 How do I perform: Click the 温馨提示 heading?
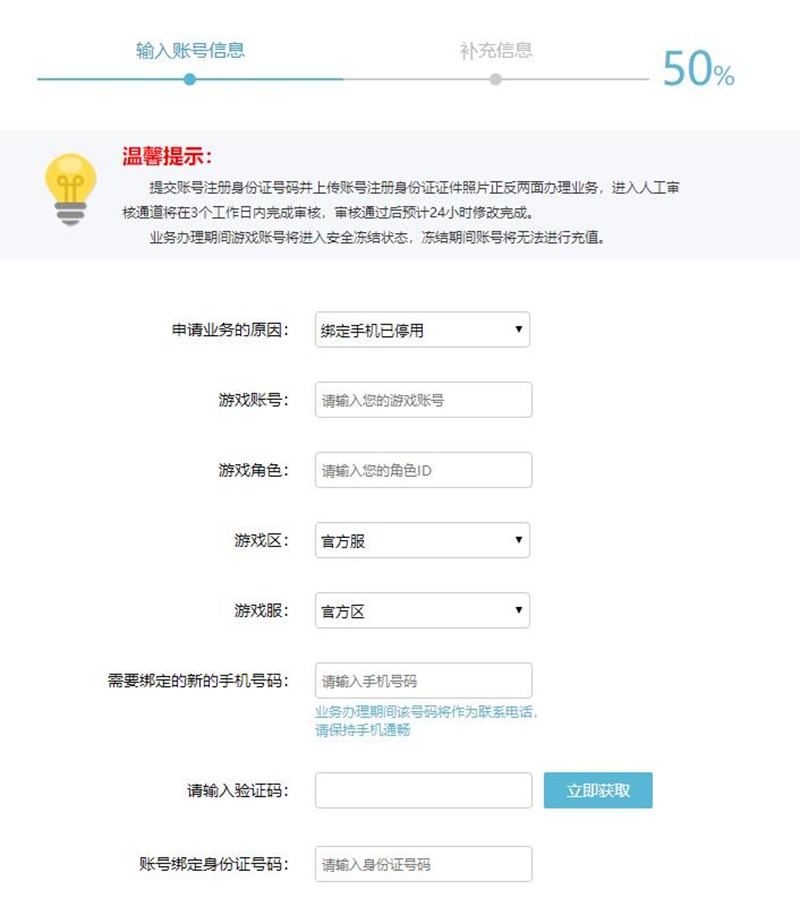click(x=167, y=157)
